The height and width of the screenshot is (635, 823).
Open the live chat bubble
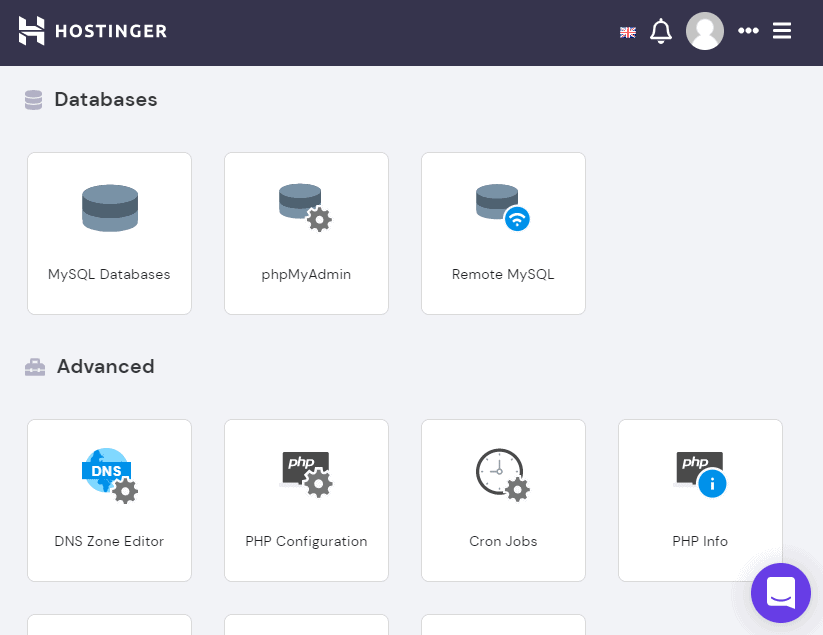[x=780, y=593]
